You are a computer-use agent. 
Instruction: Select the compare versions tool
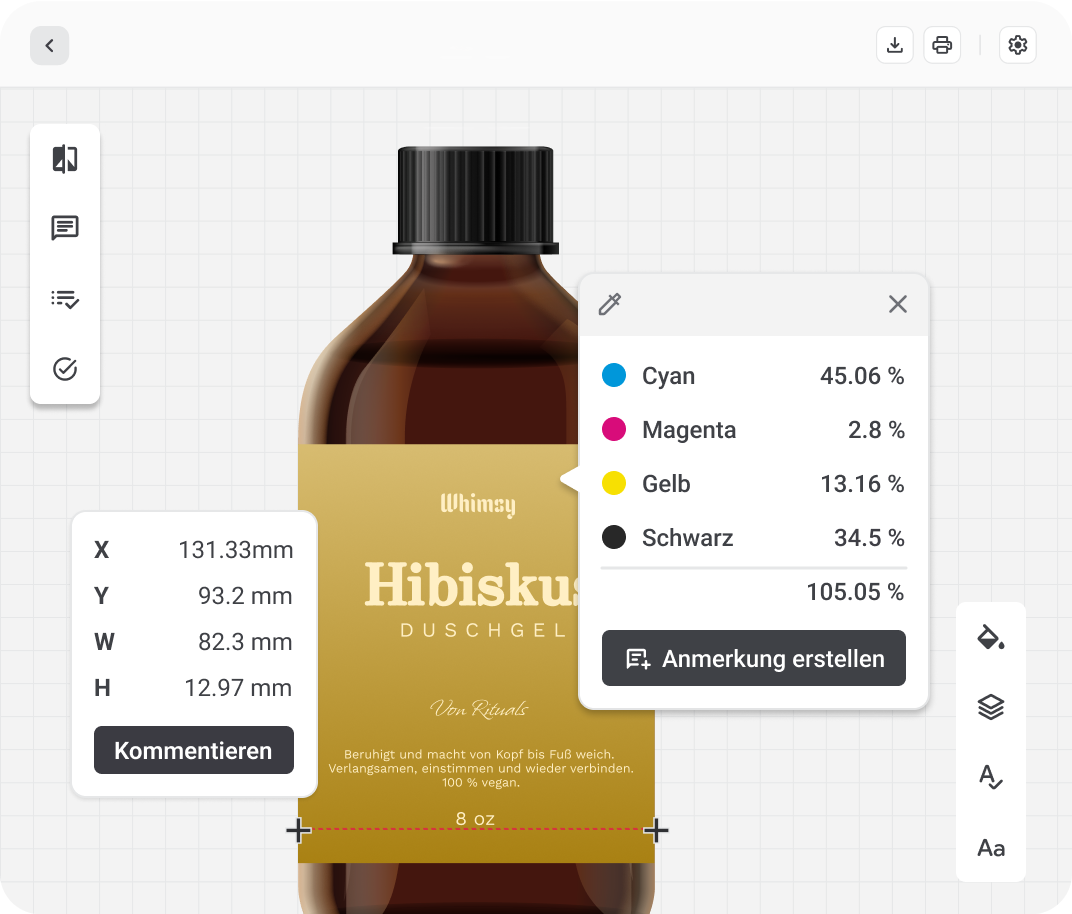65,160
